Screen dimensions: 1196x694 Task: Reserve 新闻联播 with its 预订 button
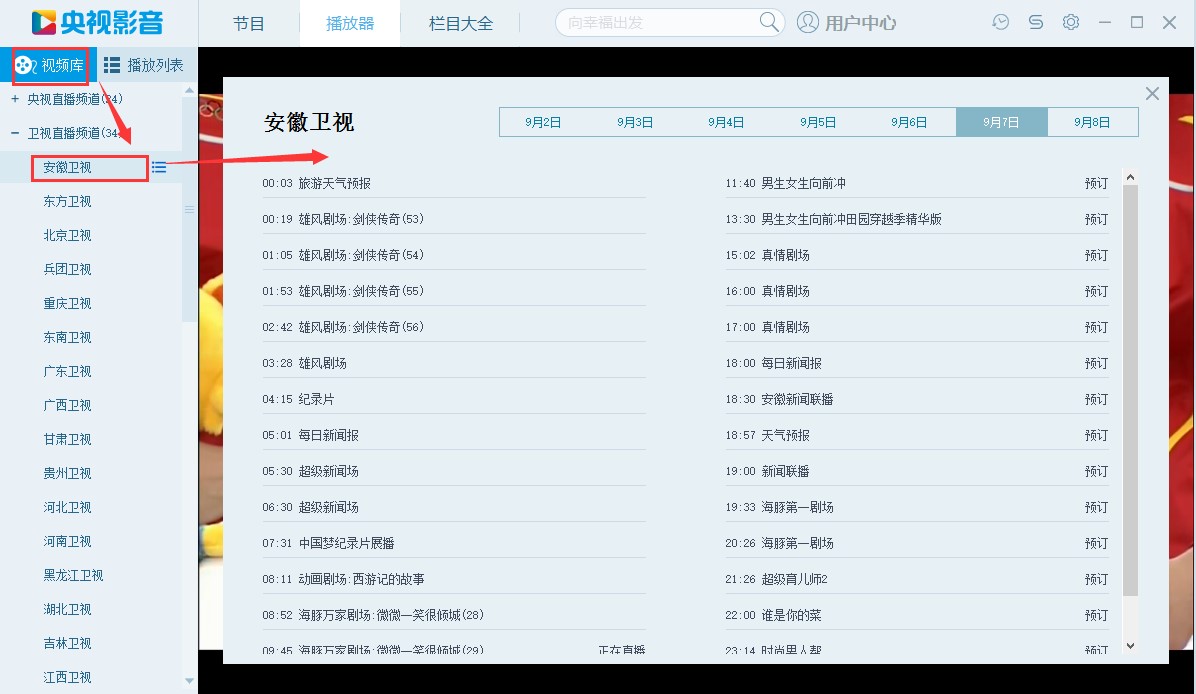[x=1096, y=470]
